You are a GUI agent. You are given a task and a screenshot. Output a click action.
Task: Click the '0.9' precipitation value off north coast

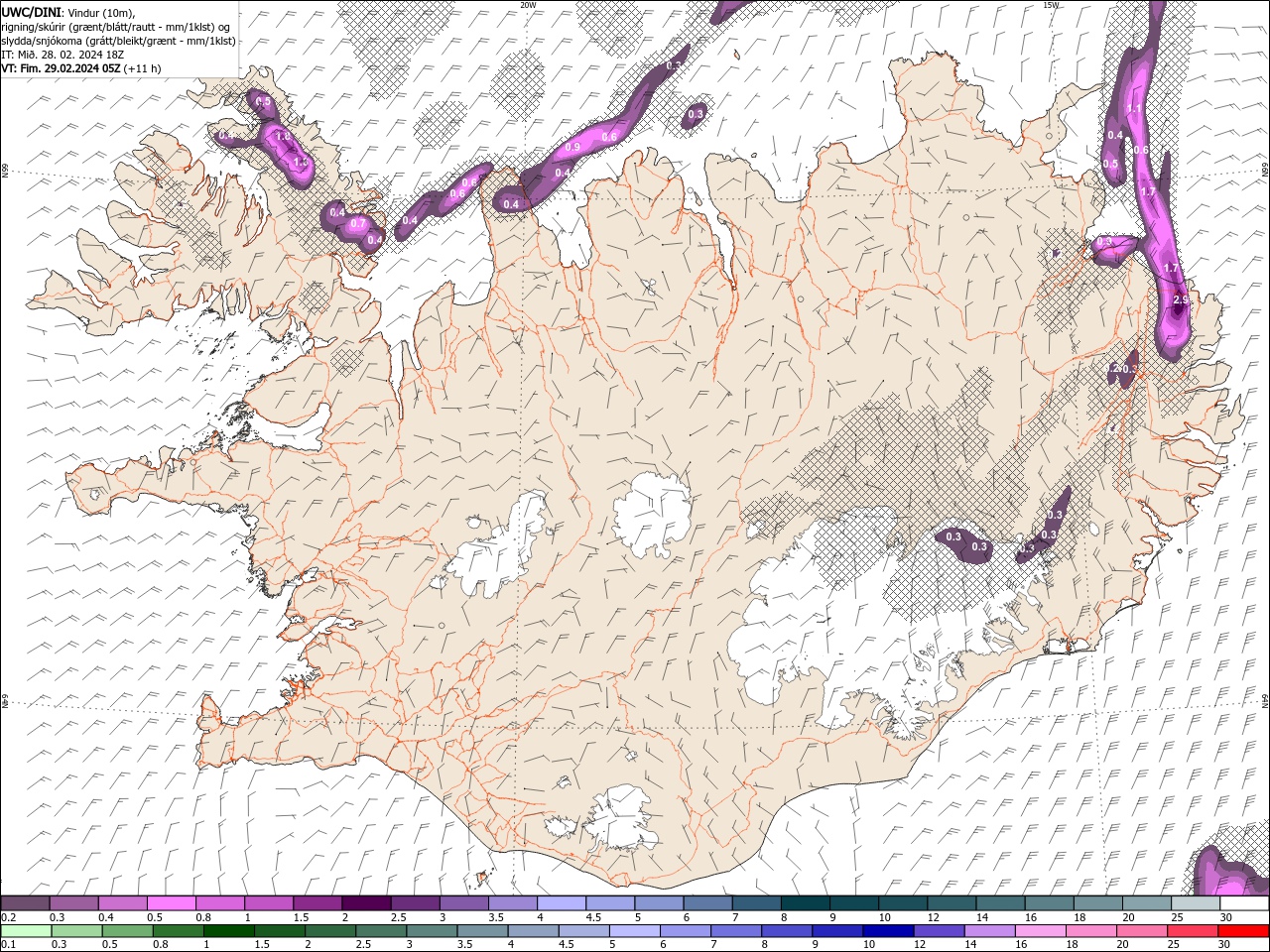pyautogui.click(x=572, y=147)
